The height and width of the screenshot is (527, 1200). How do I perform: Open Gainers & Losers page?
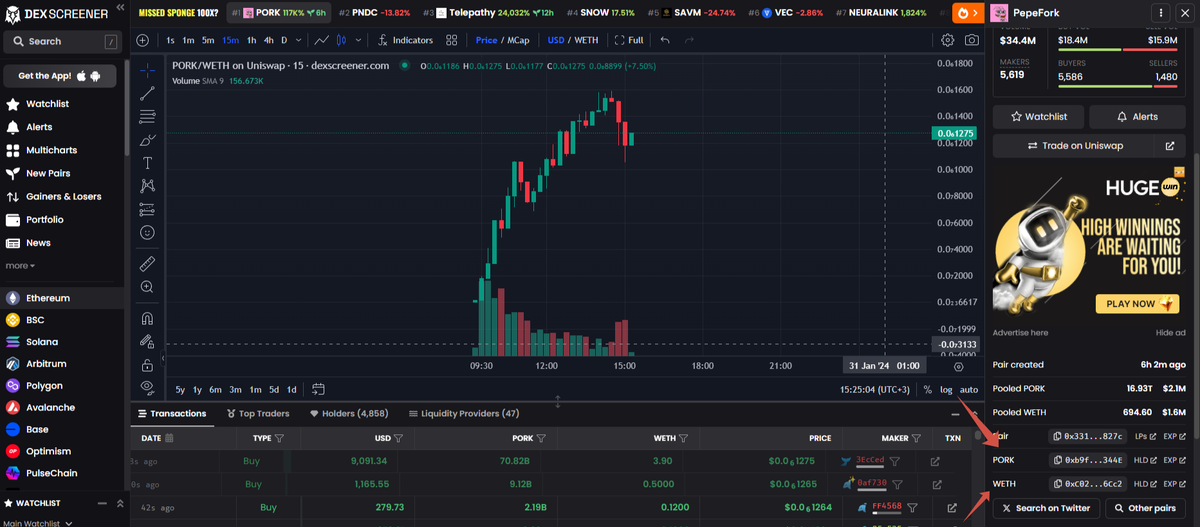tap(63, 196)
